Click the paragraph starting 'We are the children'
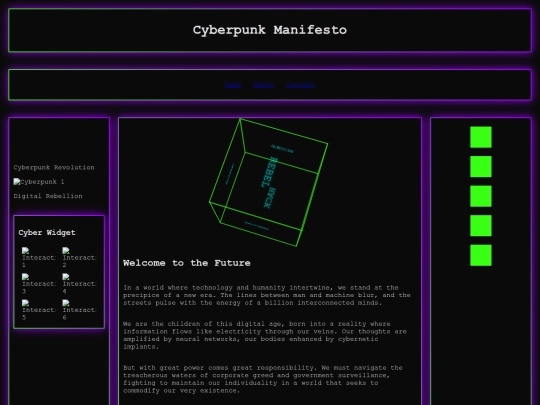This screenshot has width=540, height=405. point(265,335)
